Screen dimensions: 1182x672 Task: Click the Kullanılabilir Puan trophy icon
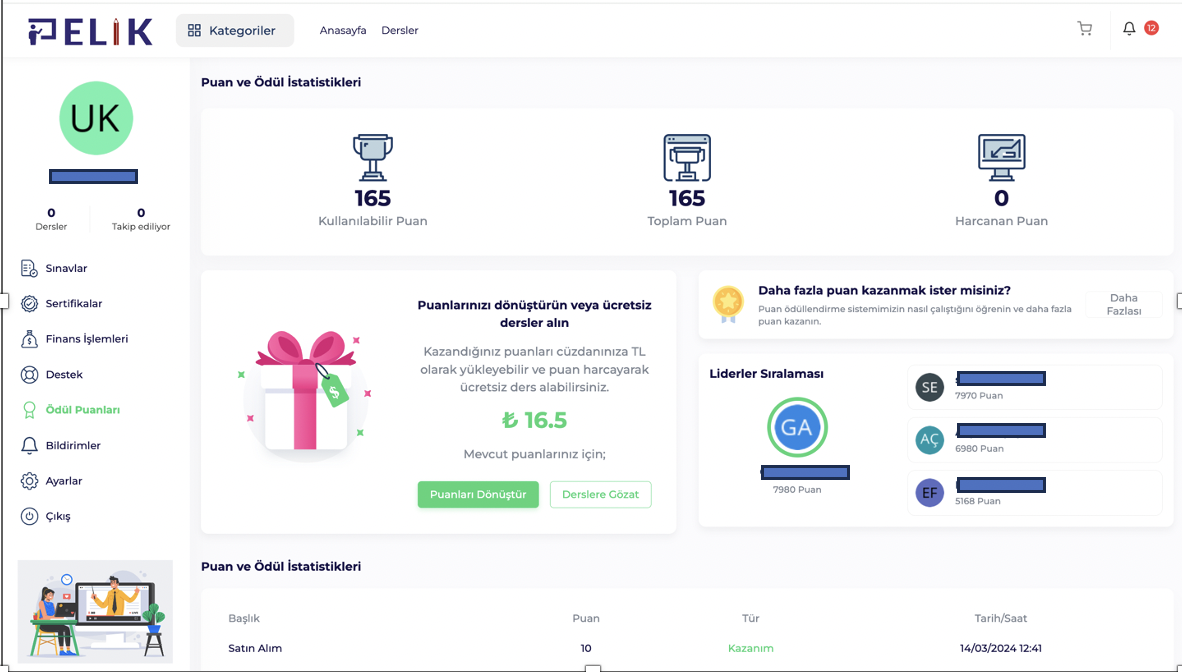point(372,157)
